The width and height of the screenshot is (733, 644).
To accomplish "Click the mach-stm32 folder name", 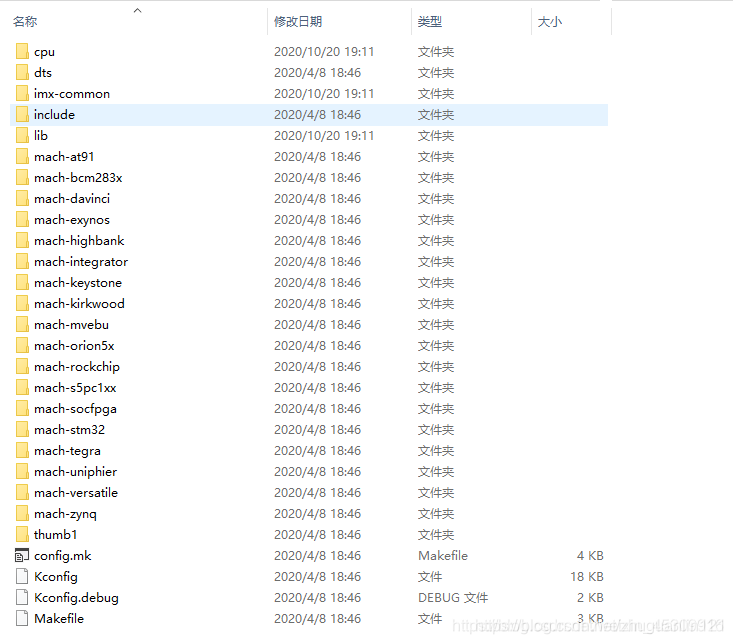I will (x=69, y=430).
